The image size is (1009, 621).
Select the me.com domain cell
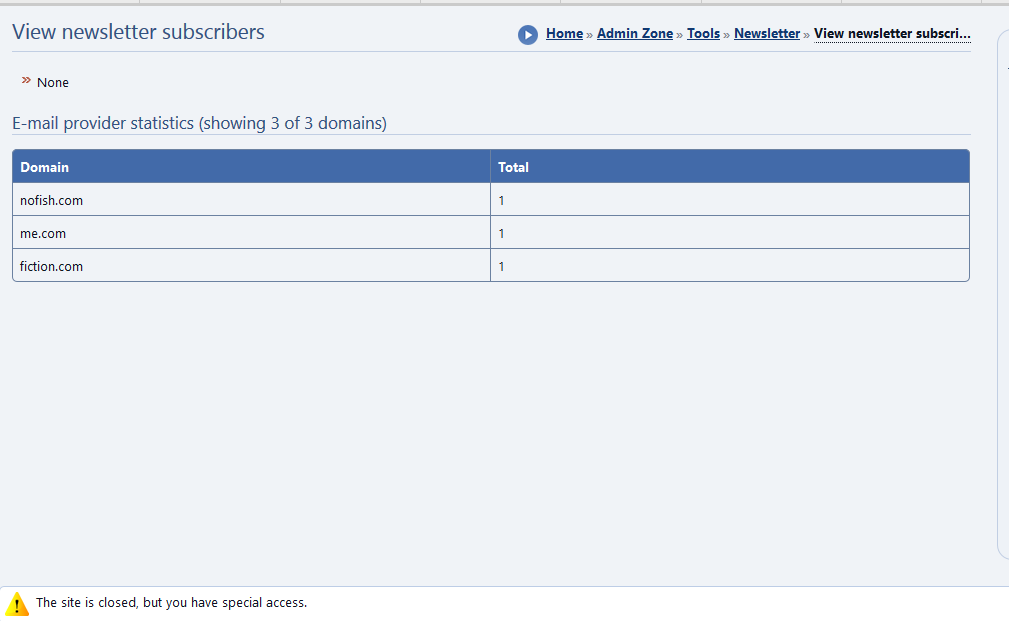click(x=43, y=233)
